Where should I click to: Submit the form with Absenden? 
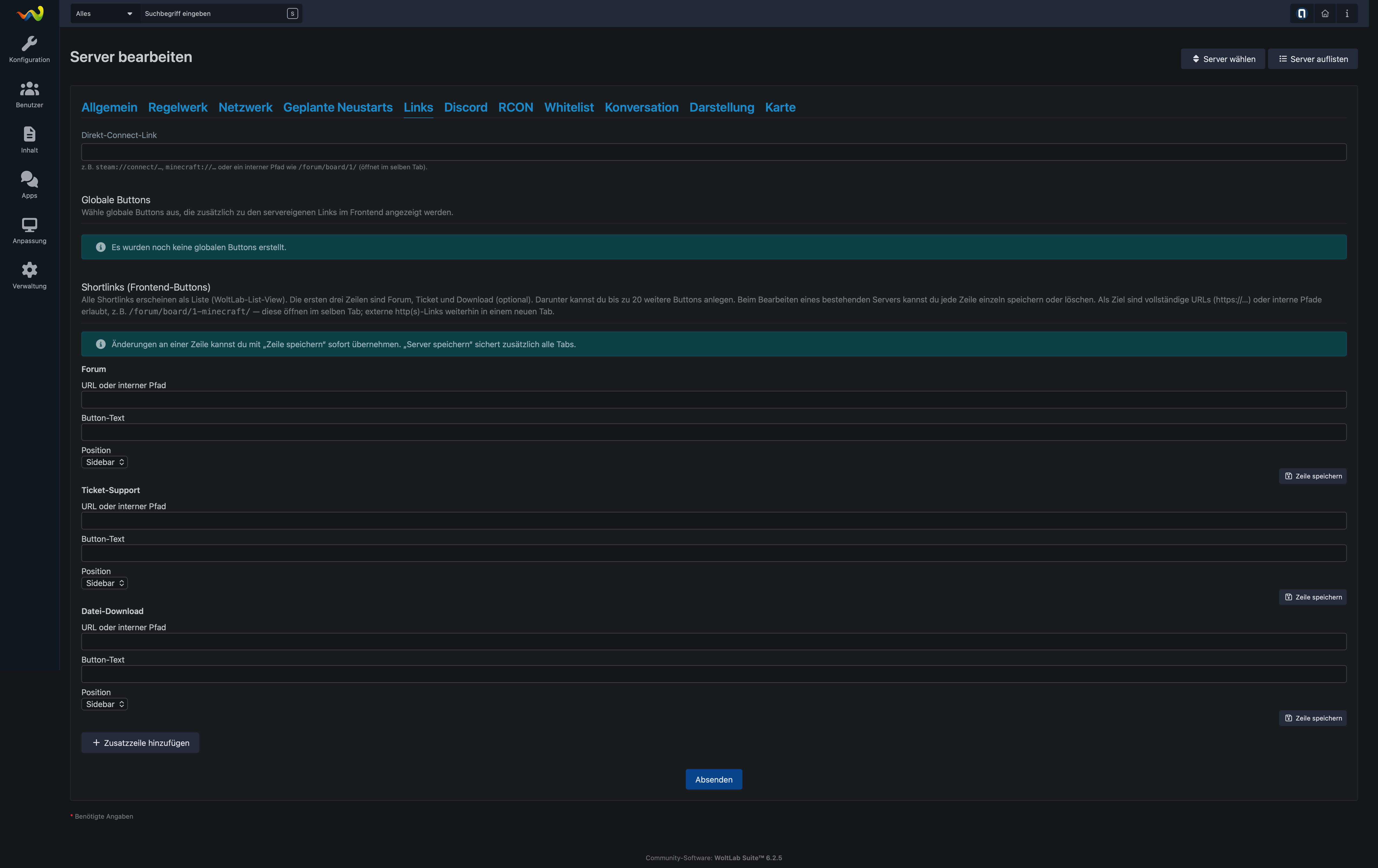click(x=714, y=779)
